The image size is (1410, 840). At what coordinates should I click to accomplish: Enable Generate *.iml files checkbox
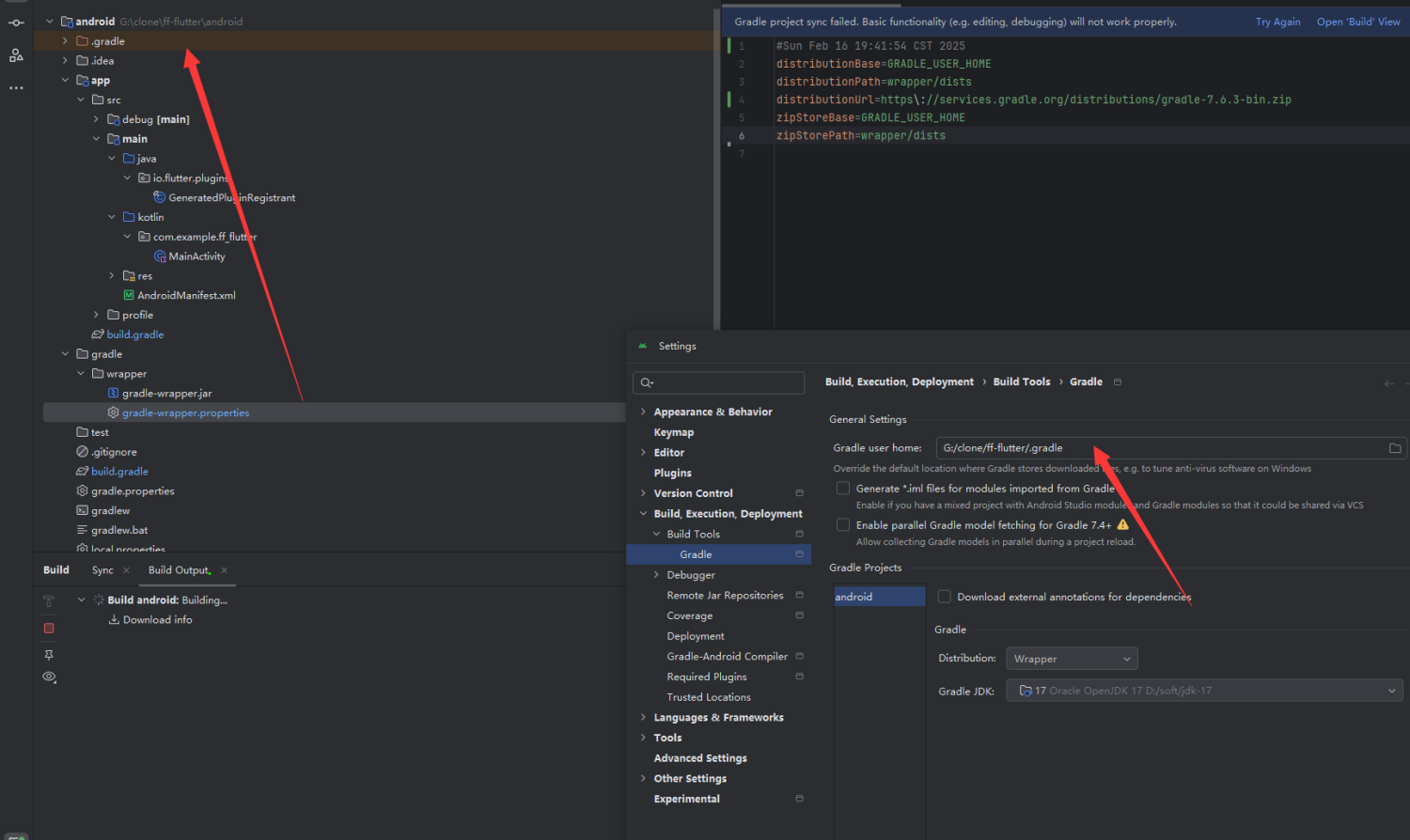coord(843,489)
